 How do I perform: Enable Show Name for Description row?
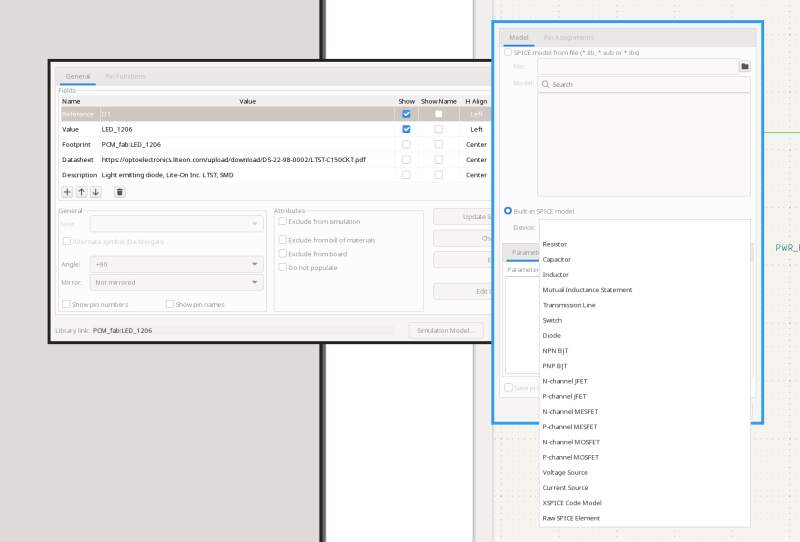click(x=438, y=175)
